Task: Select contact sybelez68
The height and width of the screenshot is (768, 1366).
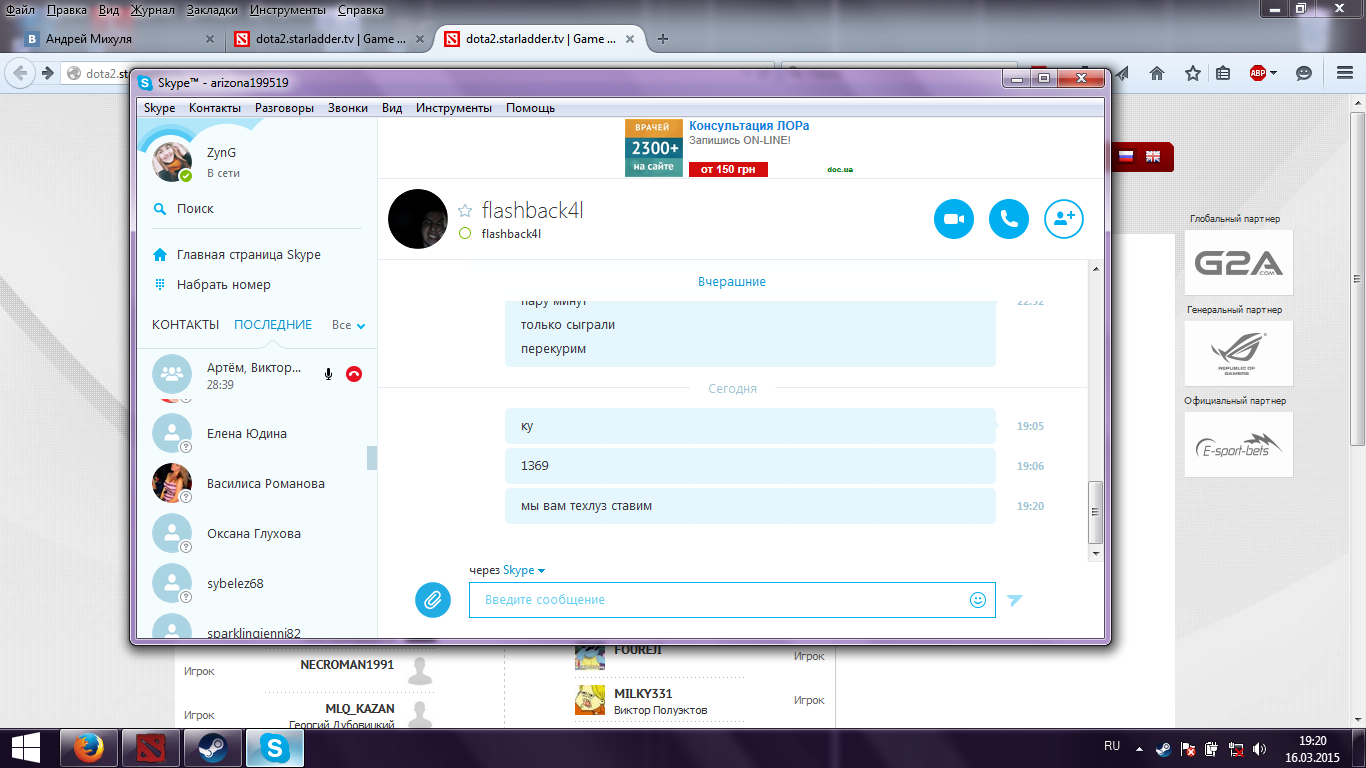Action: coord(255,584)
